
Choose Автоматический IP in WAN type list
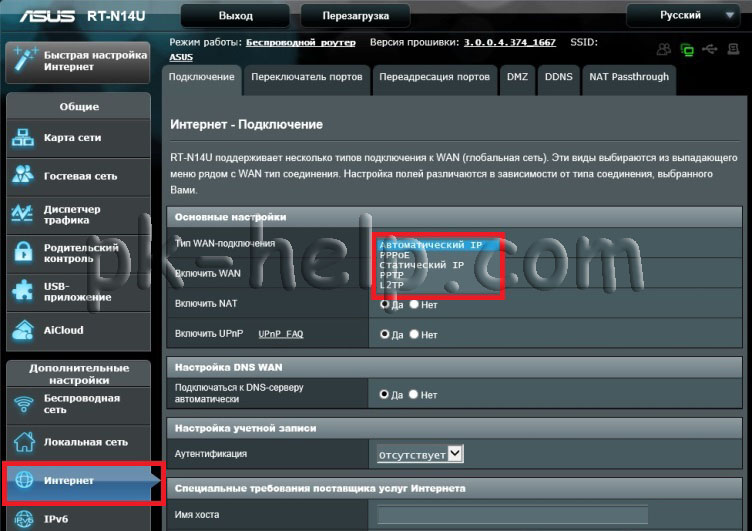(x=437, y=245)
